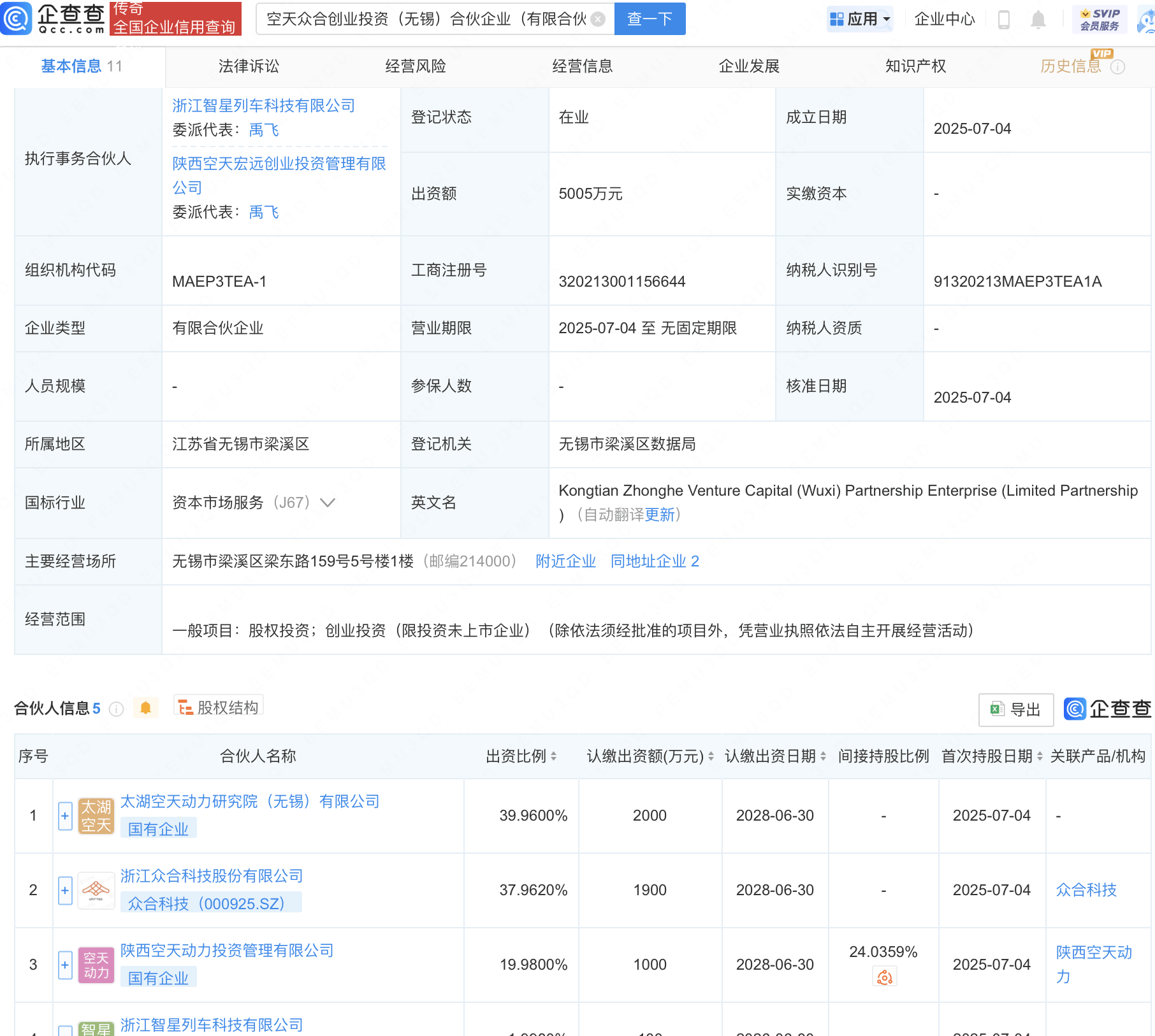Open notifications bell in header
Image resolution: width=1155 pixels, height=1036 pixels.
point(1038,20)
